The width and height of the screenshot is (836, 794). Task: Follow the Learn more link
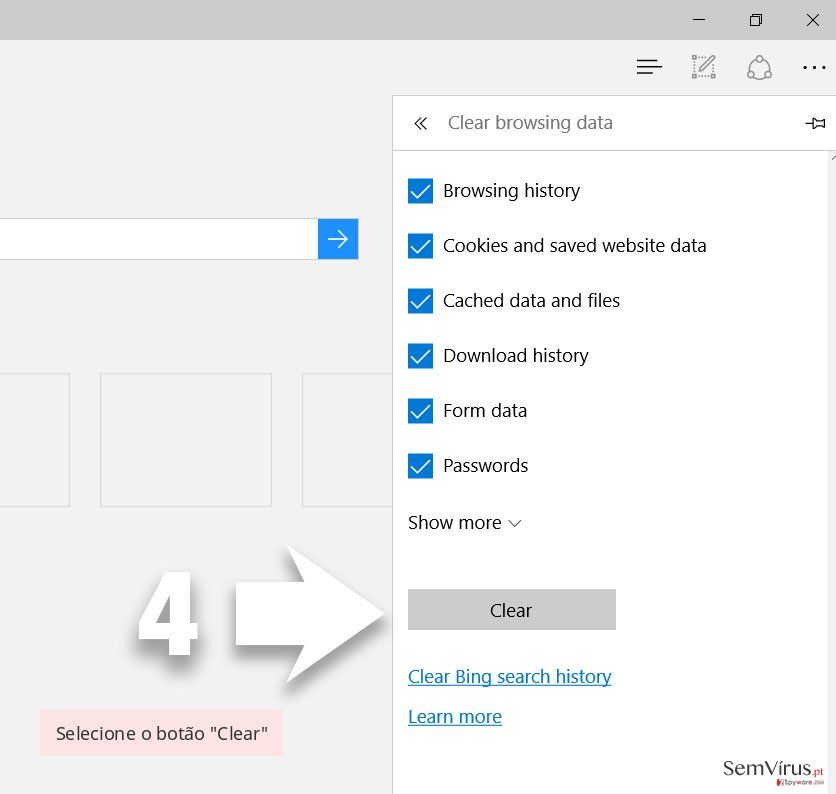pyautogui.click(x=455, y=717)
